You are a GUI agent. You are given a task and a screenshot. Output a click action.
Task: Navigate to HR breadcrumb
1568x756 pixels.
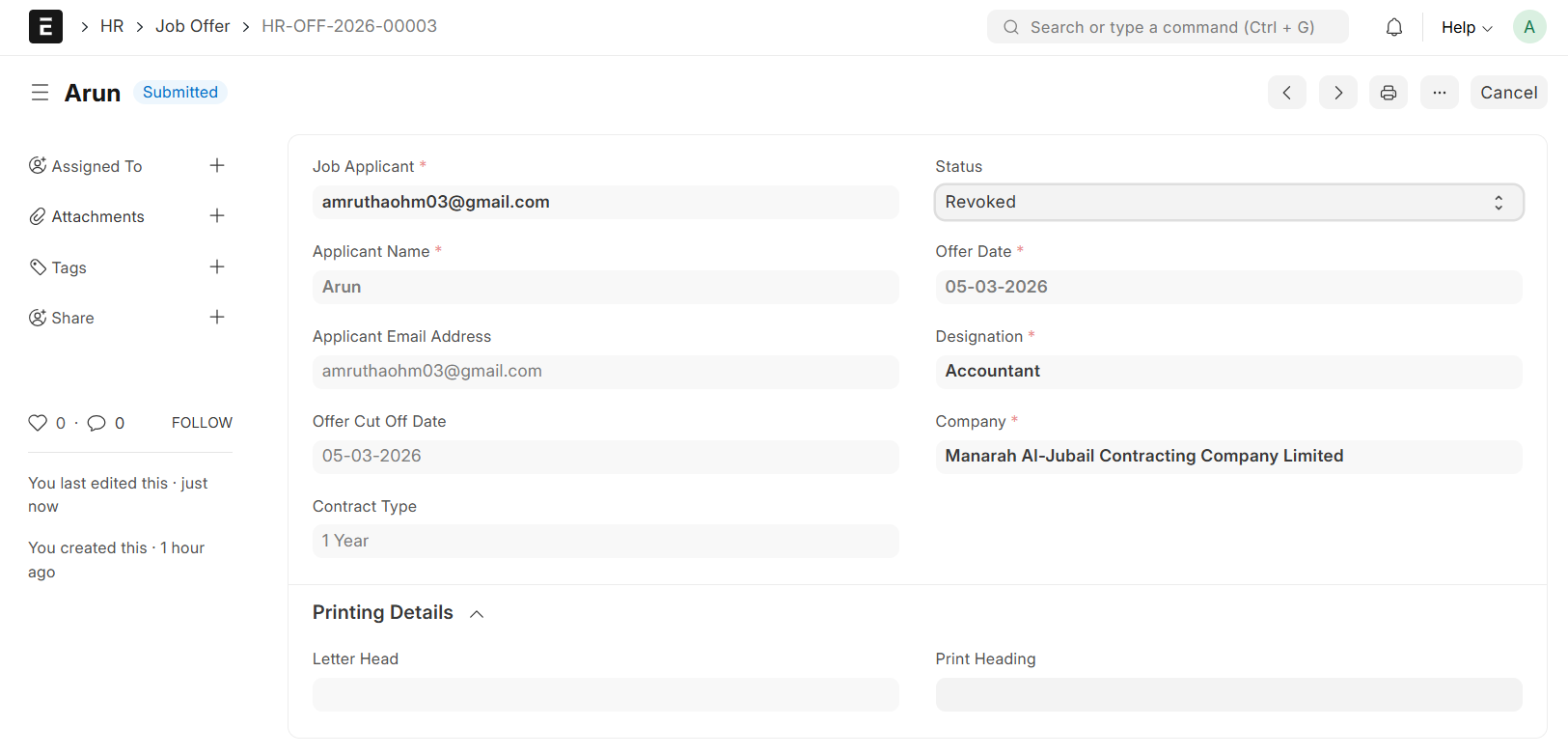[112, 26]
